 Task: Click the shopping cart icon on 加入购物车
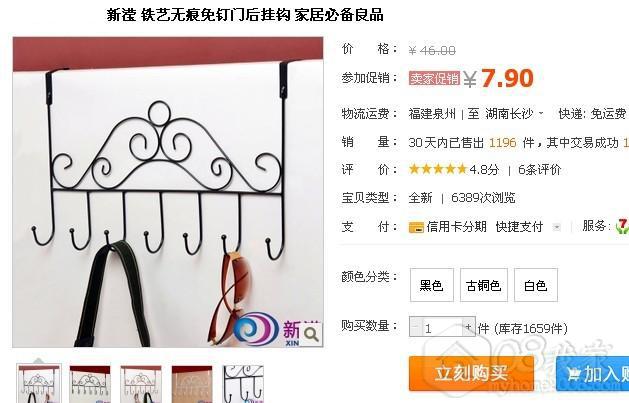tap(574, 375)
